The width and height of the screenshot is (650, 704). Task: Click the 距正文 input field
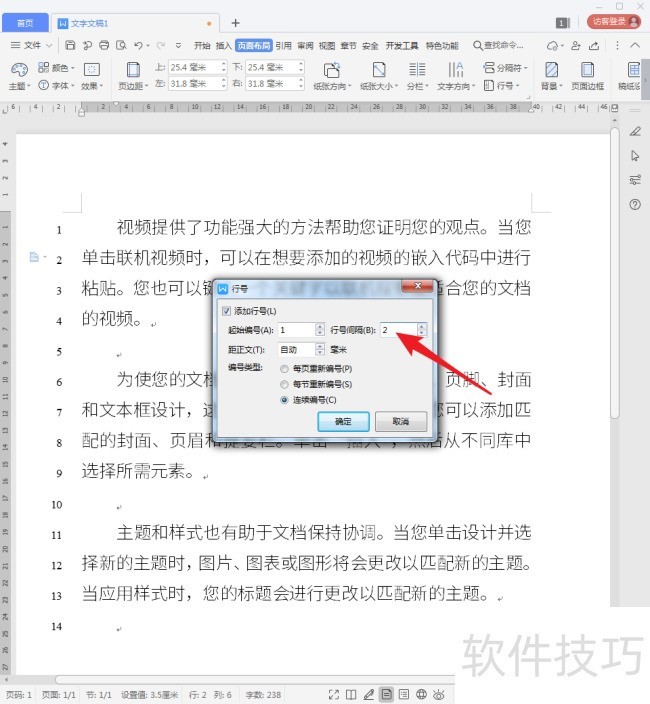click(x=297, y=349)
